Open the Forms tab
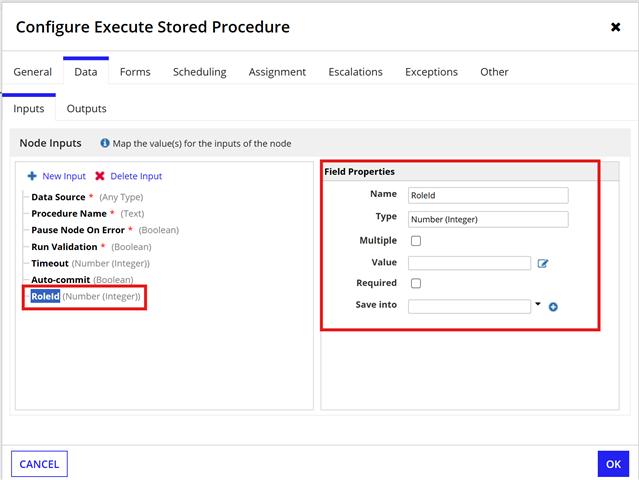 pos(135,72)
